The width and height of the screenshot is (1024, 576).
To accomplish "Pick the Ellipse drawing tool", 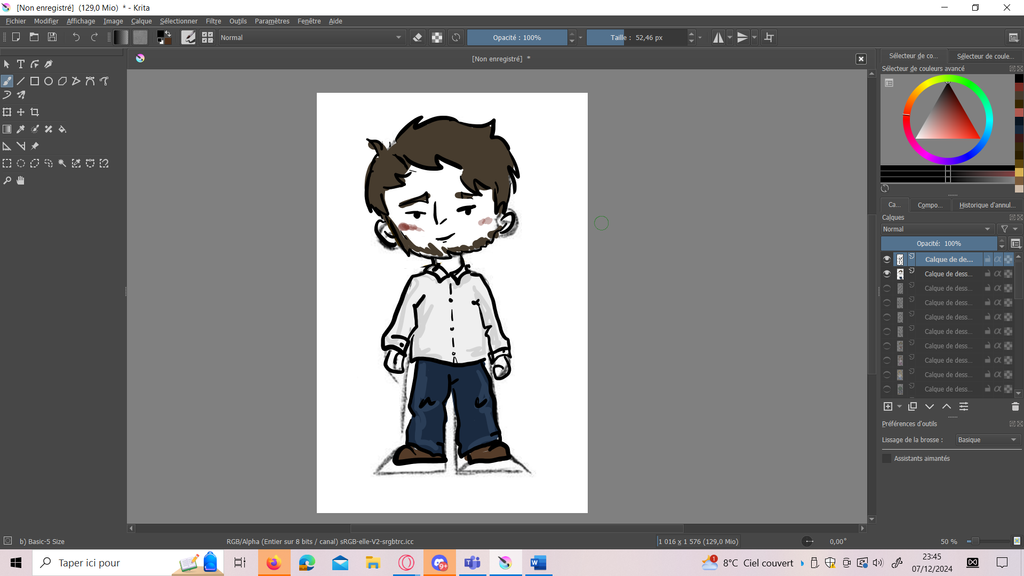I will 48,81.
